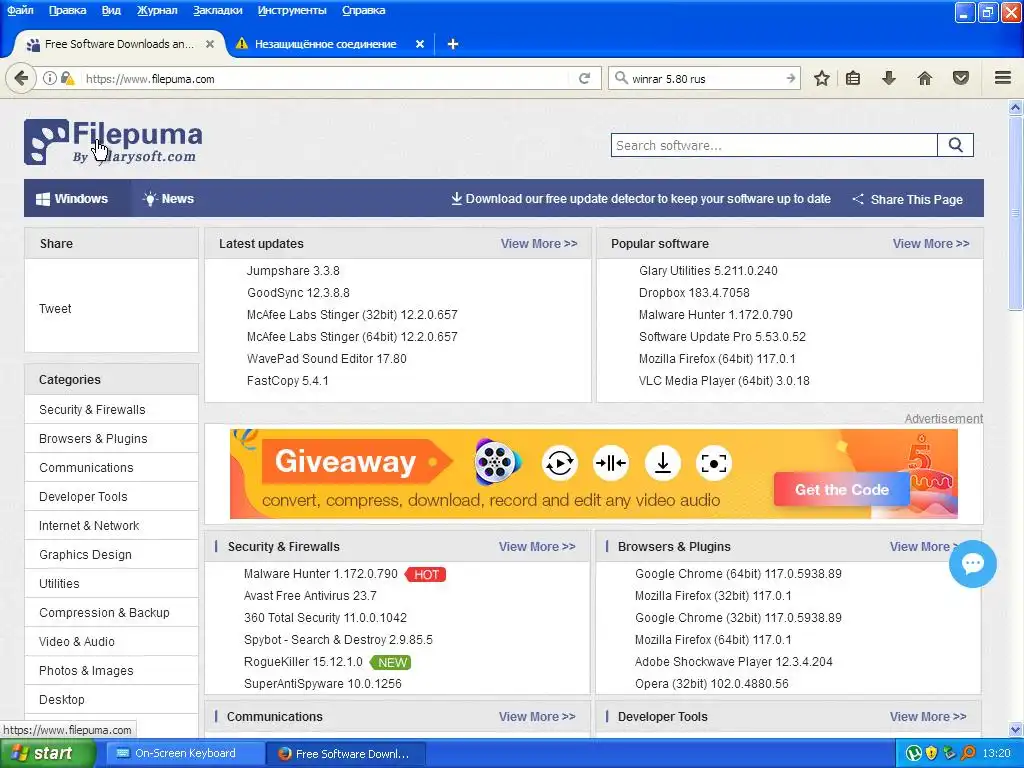Open the Windows start button
This screenshot has height=768, width=1024.
[x=47, y=754]
